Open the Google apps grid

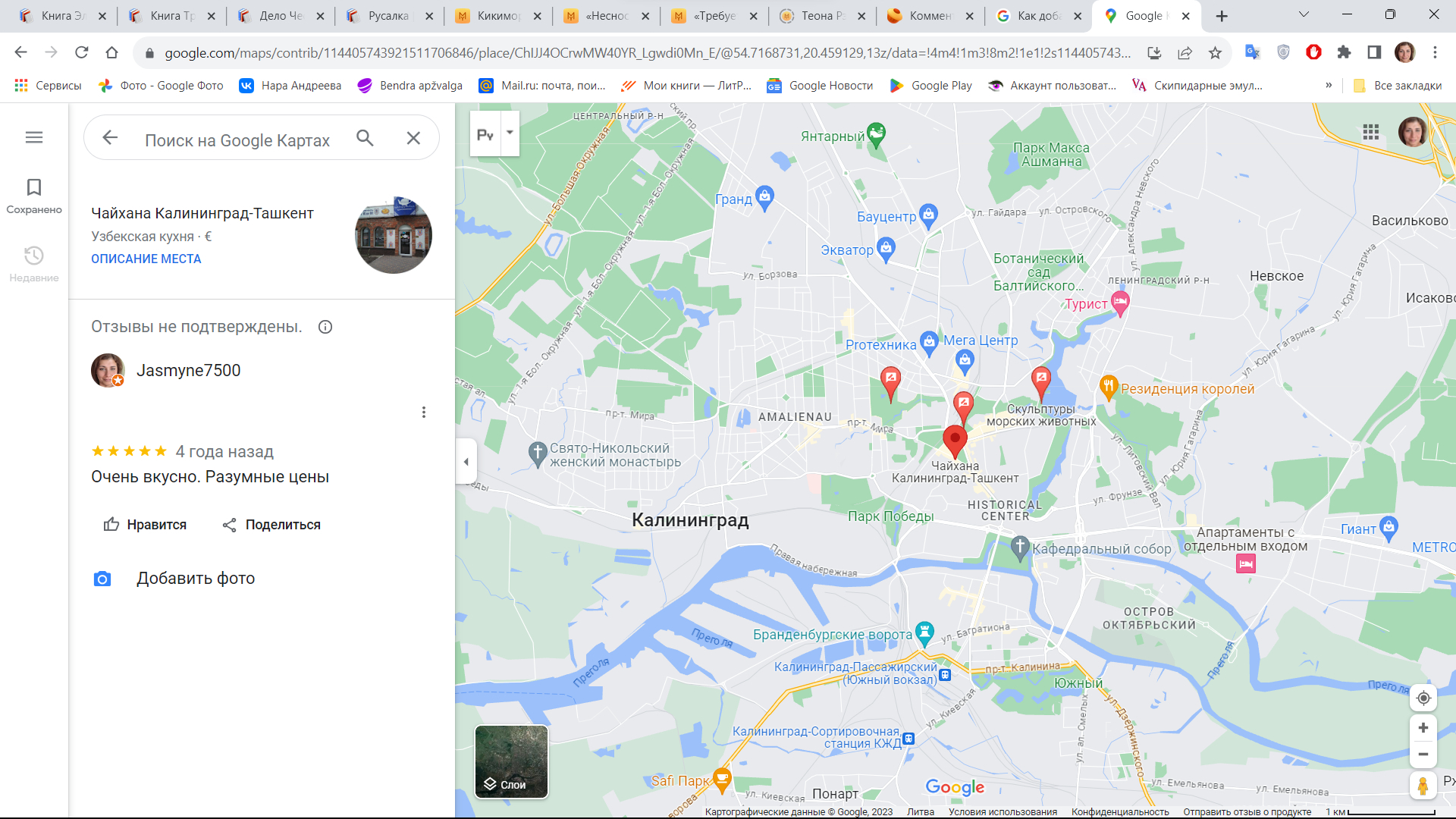click(x=1370, y=132)
